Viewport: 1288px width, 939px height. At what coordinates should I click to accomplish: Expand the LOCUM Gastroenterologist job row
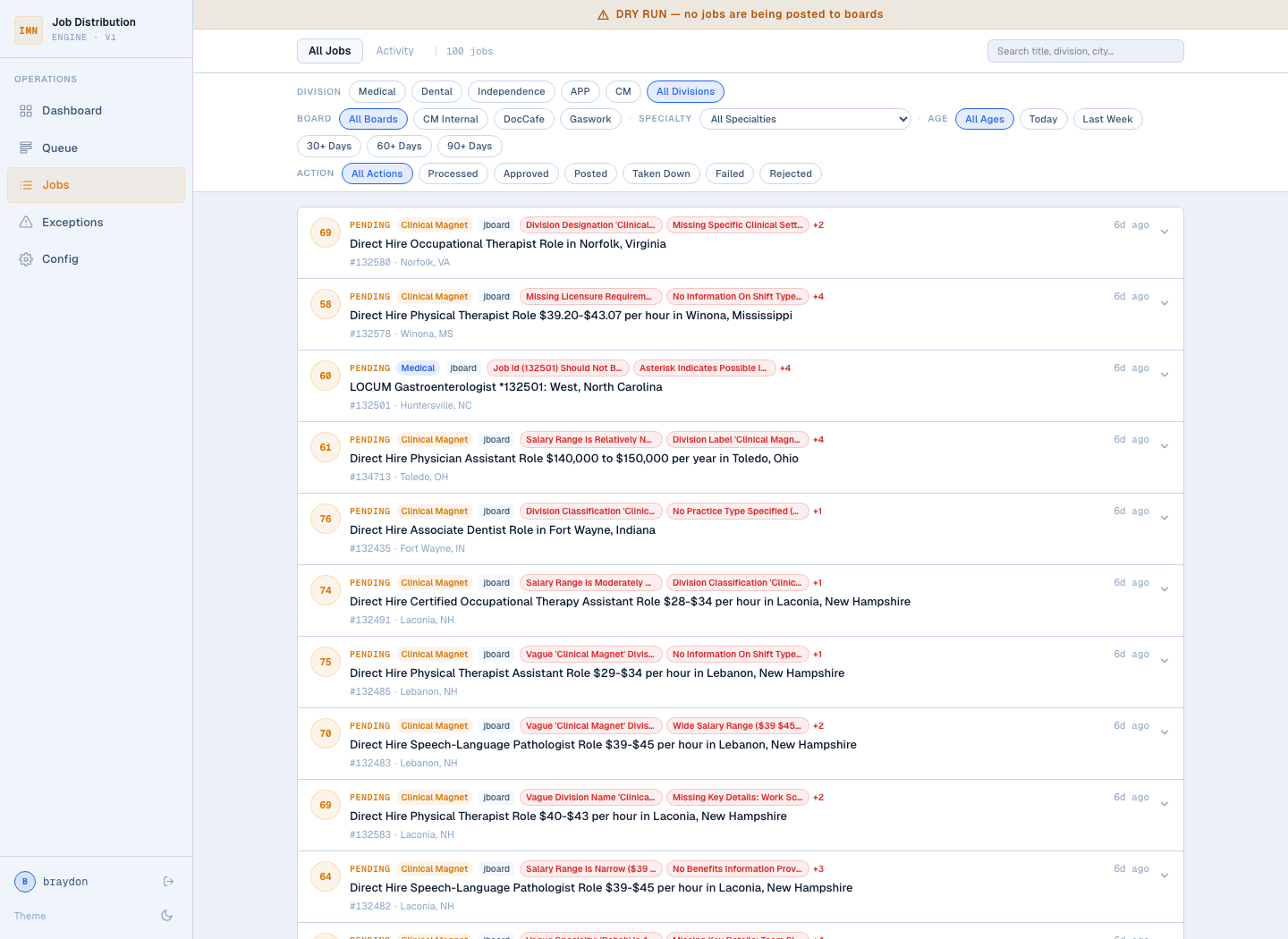[x=1165, y=376]
